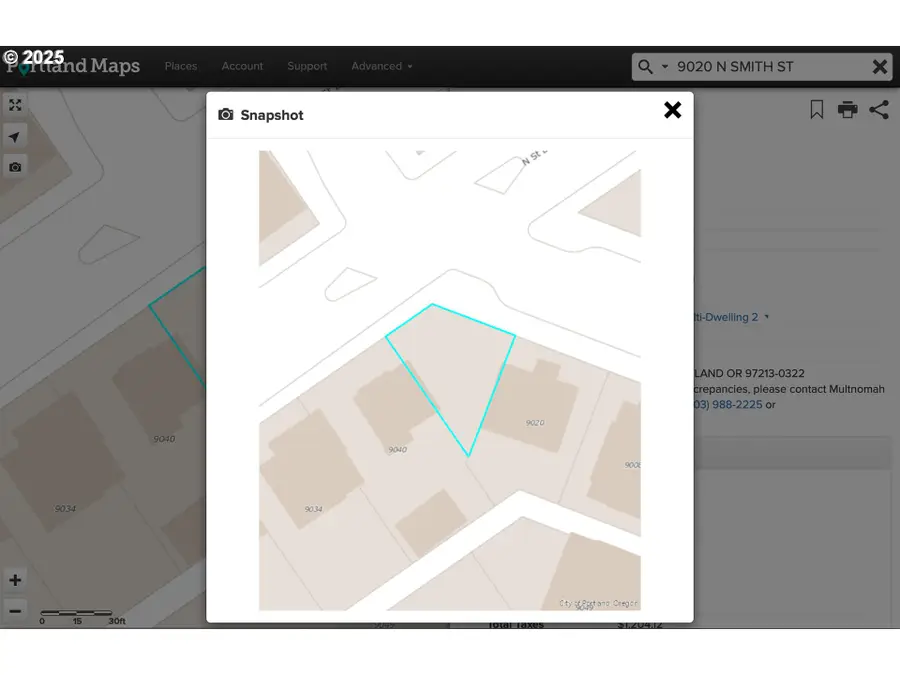The height and width of the screenshot is (675, 900).
Task: Close the Snapshot dialog
Action: pyautogui.click(x=672, y=110)
